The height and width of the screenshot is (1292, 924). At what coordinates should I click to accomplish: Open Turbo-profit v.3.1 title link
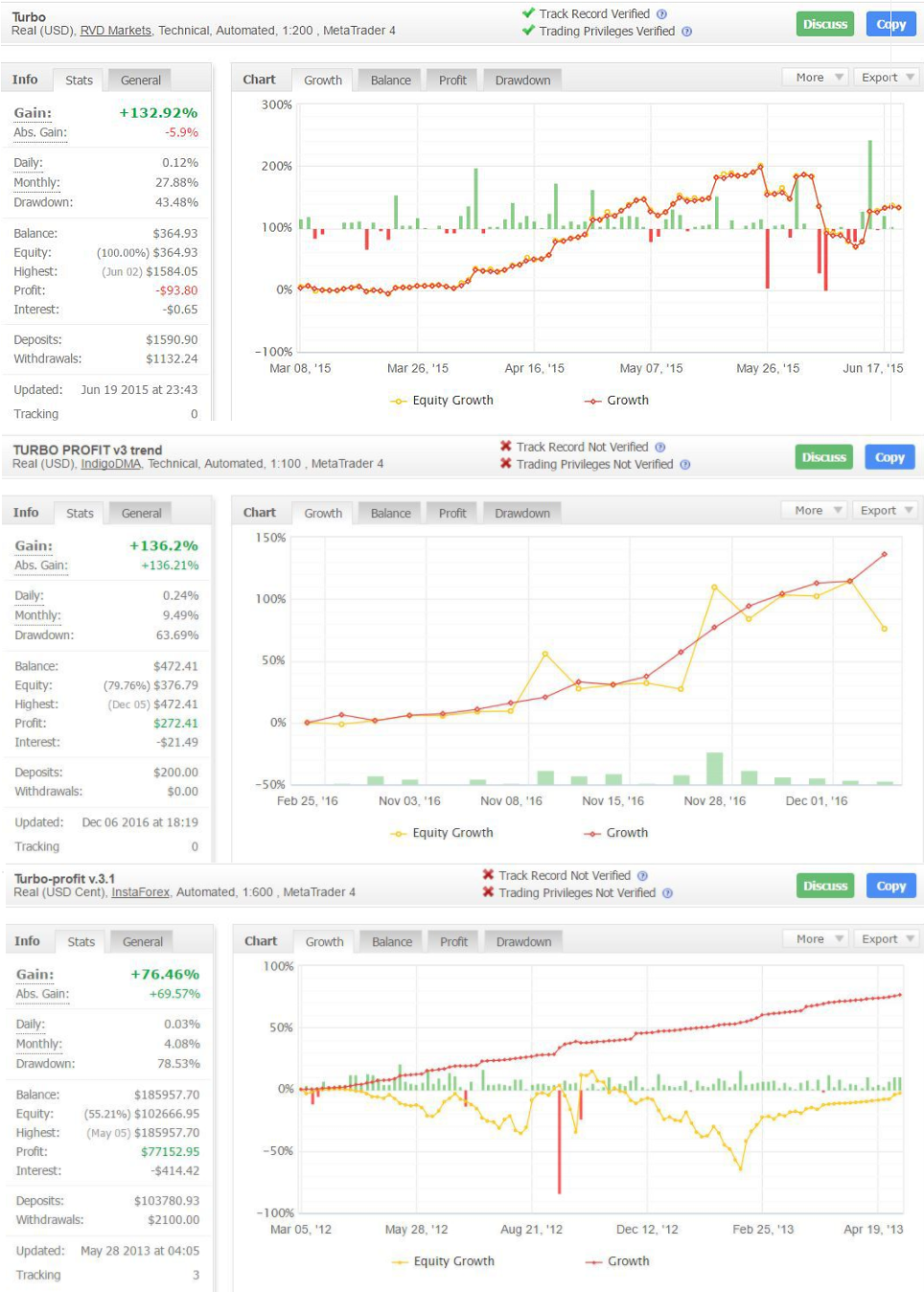point(64,879)
